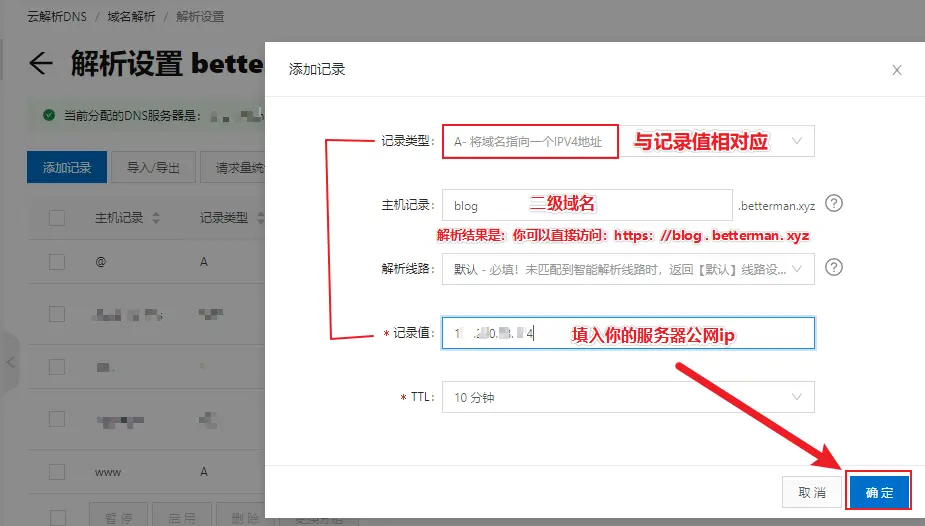The image size is (925, 526).
Task: Open help icon next to 主机记录 field
Action: (x=834, y=203)
